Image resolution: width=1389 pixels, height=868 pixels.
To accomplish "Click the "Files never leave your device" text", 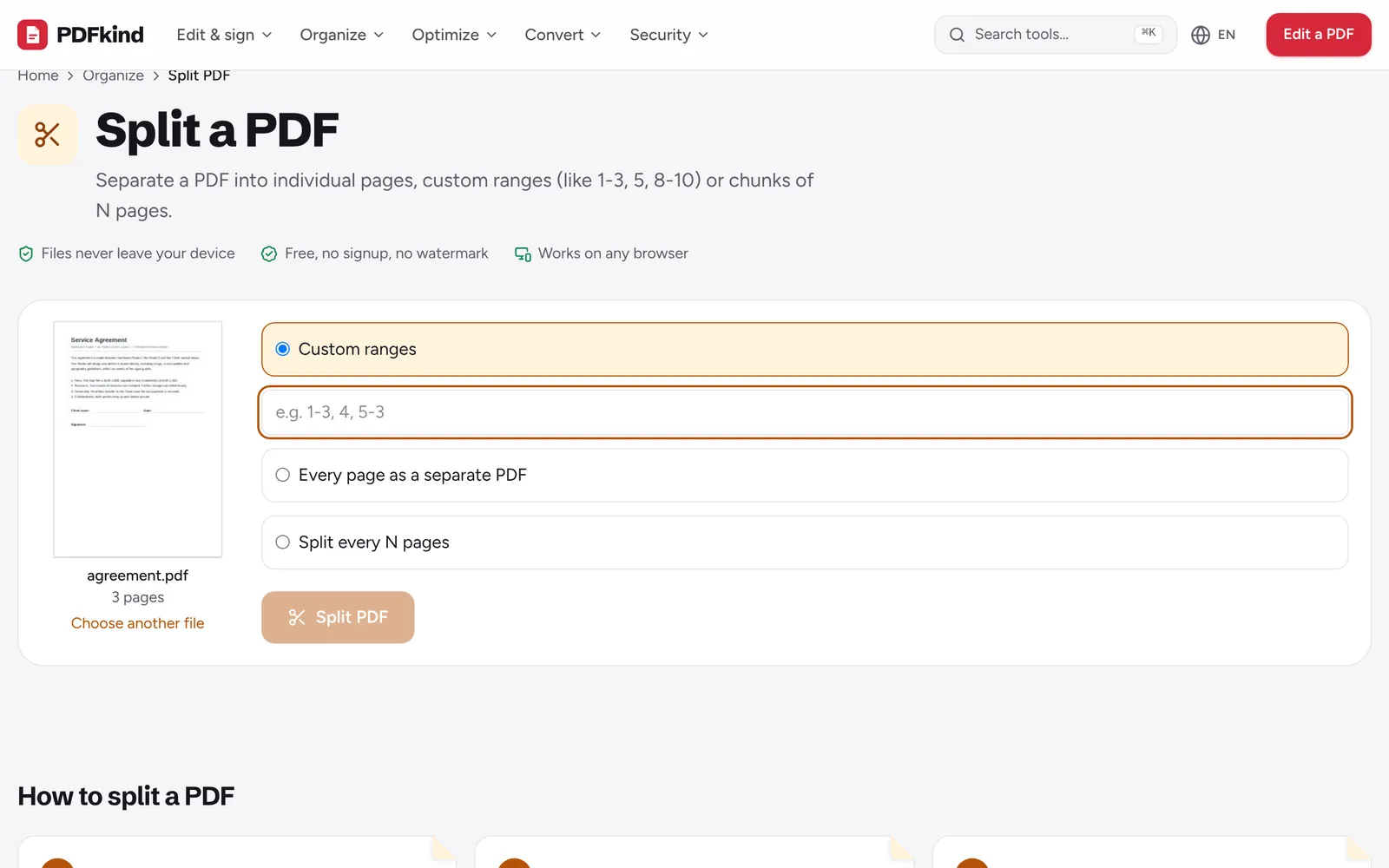I will [x=138, y=253].
